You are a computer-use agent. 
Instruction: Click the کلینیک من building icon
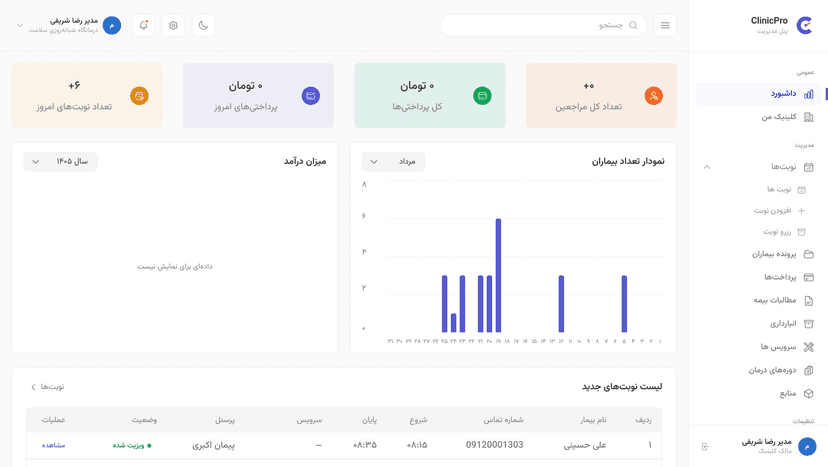(808, 117)
